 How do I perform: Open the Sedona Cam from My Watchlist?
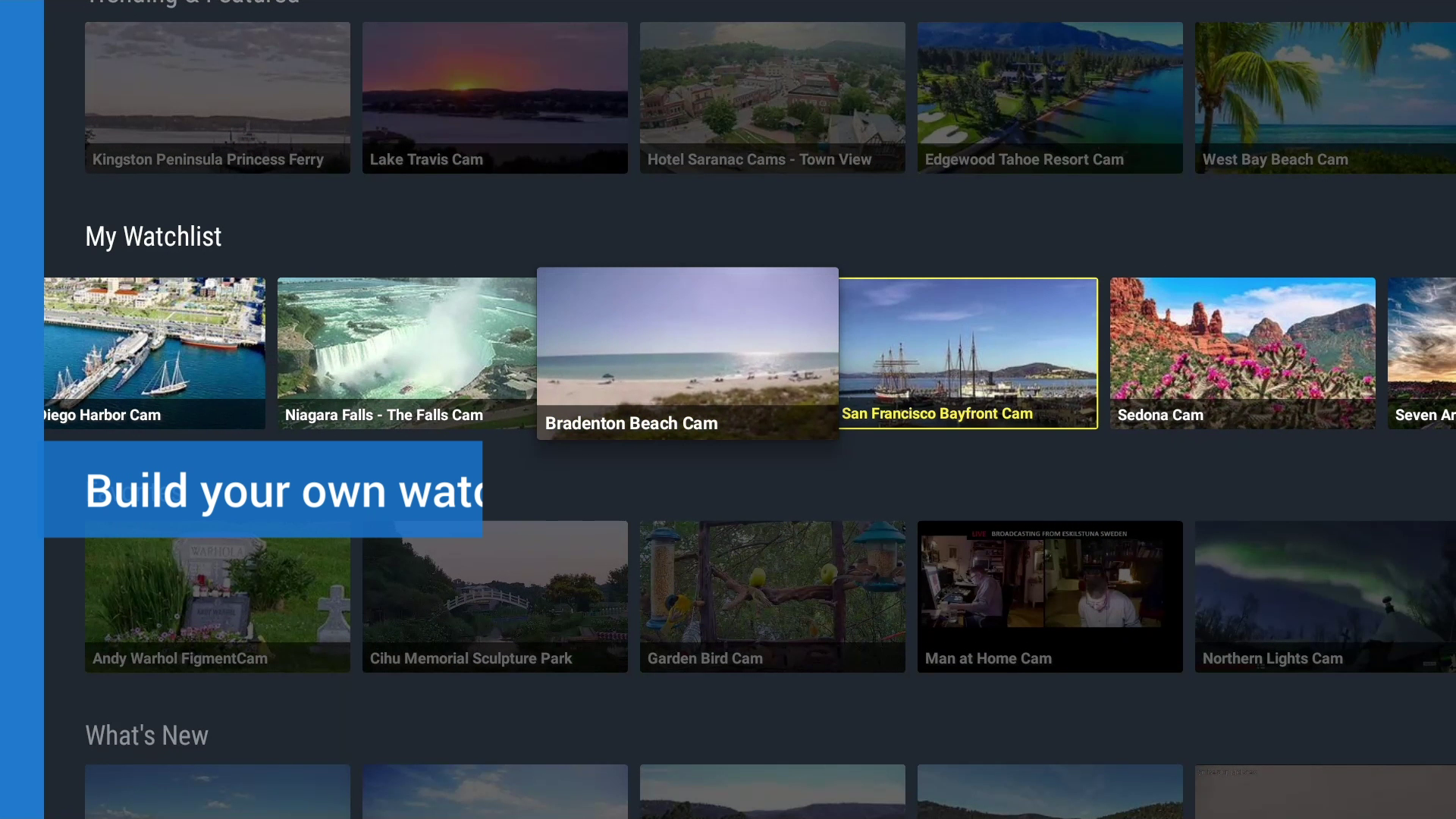click(x=1242, y=353)
